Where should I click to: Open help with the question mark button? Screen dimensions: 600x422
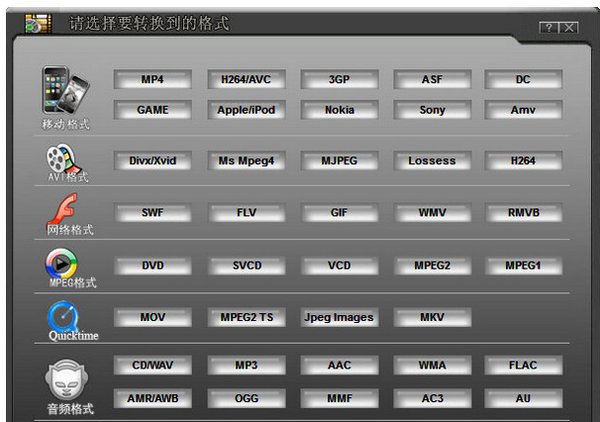pyautogui.click(x=549, y=28)
